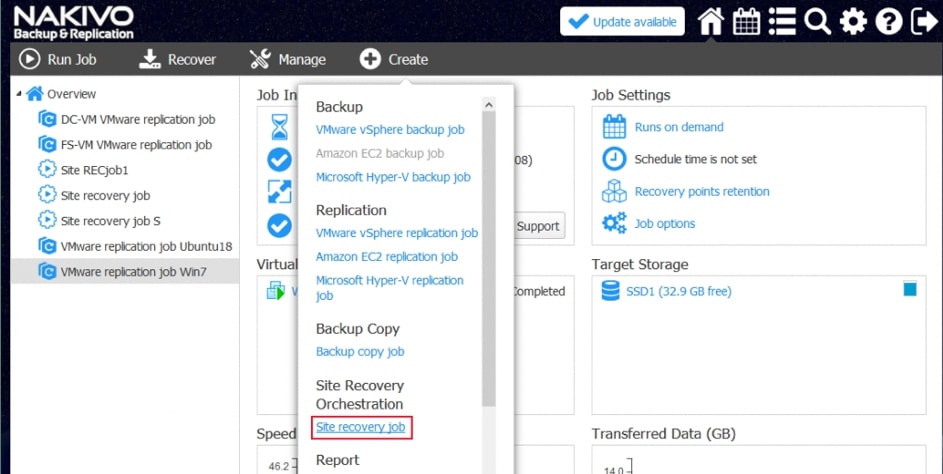Screen dimensions: 943x474
Task: Click the Update available button
Action: tap(622, 21)
